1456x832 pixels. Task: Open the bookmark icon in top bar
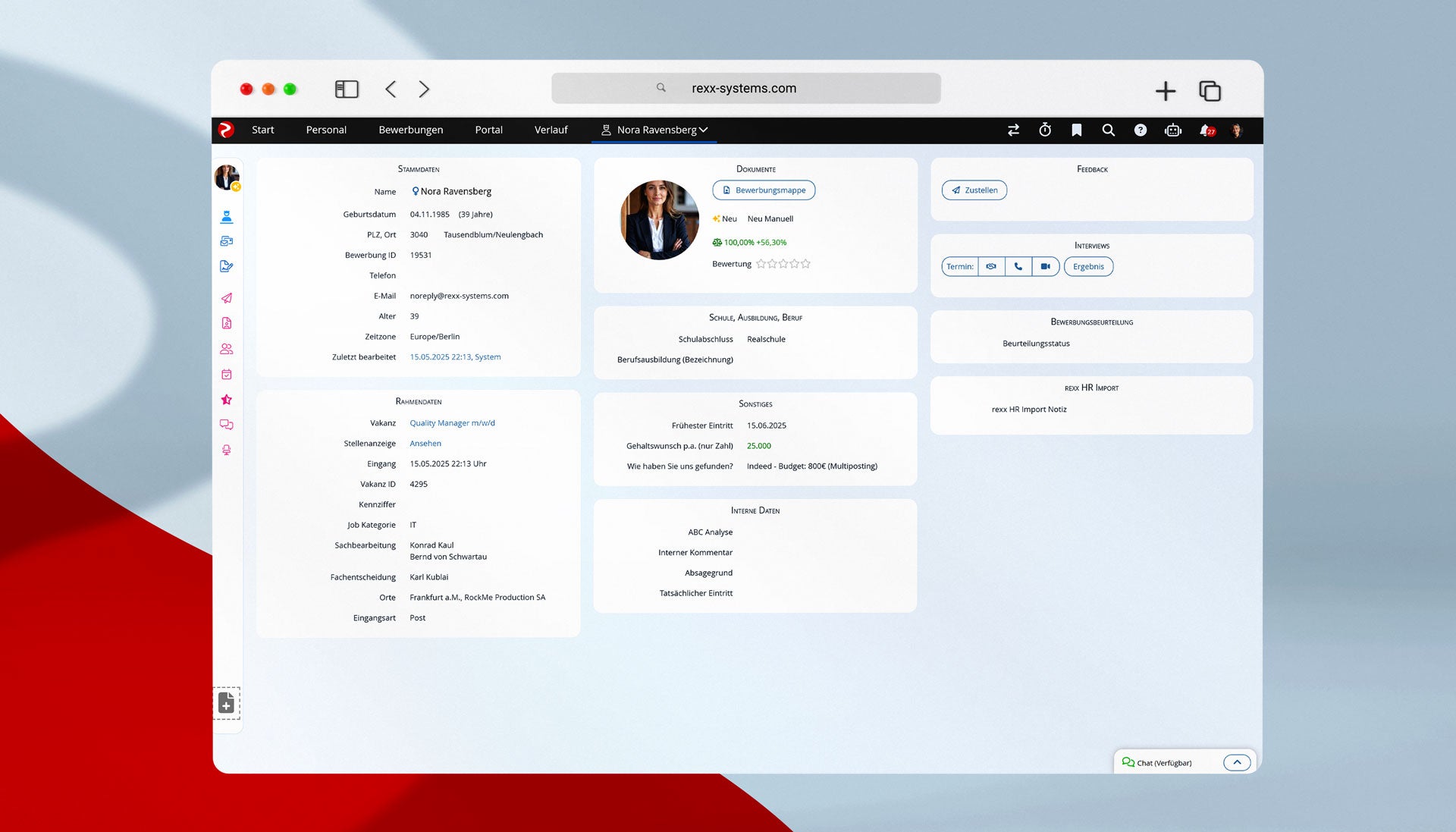tap(1076, 130)
